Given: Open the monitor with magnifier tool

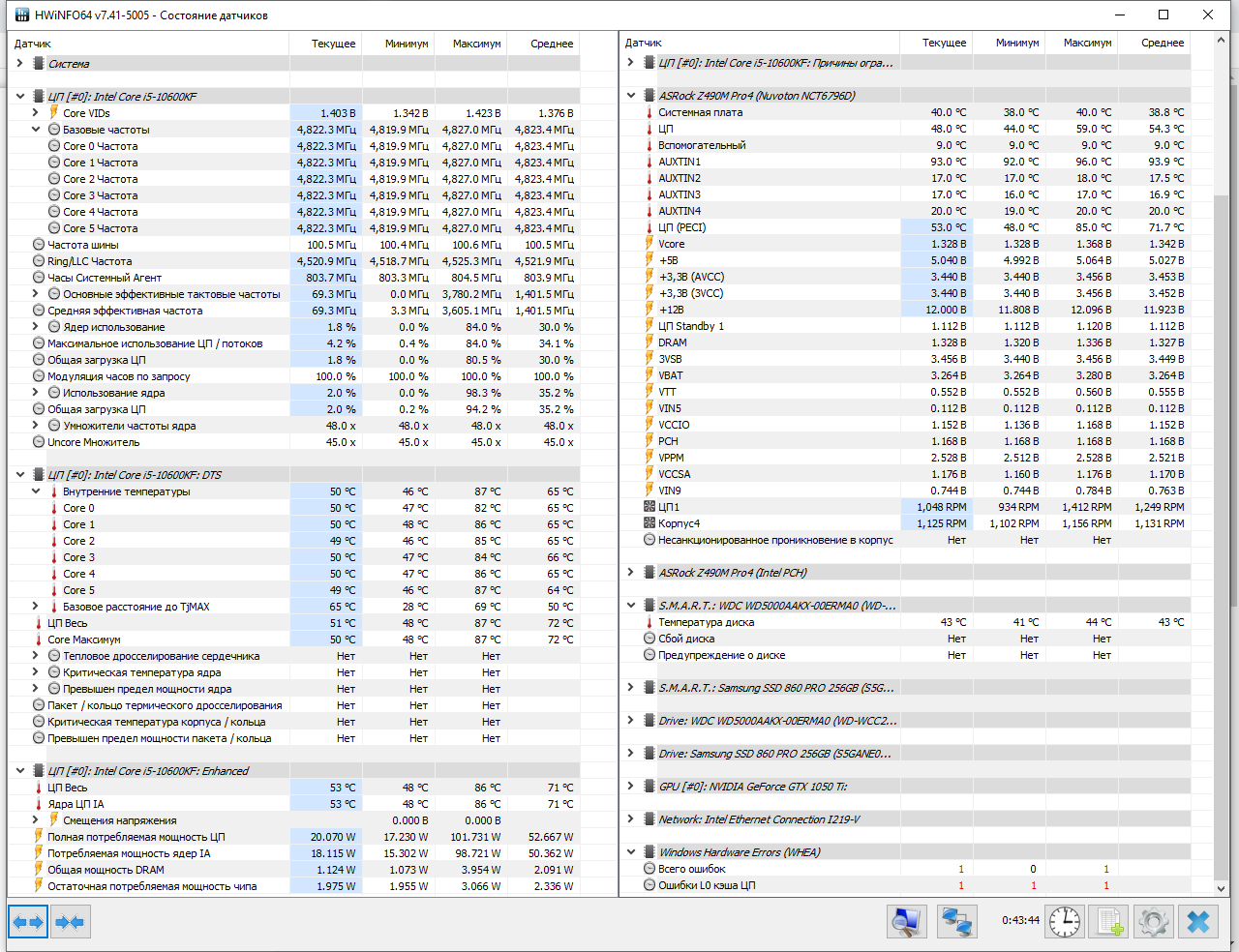Looking at the screenshot, I should click(906, 922).
